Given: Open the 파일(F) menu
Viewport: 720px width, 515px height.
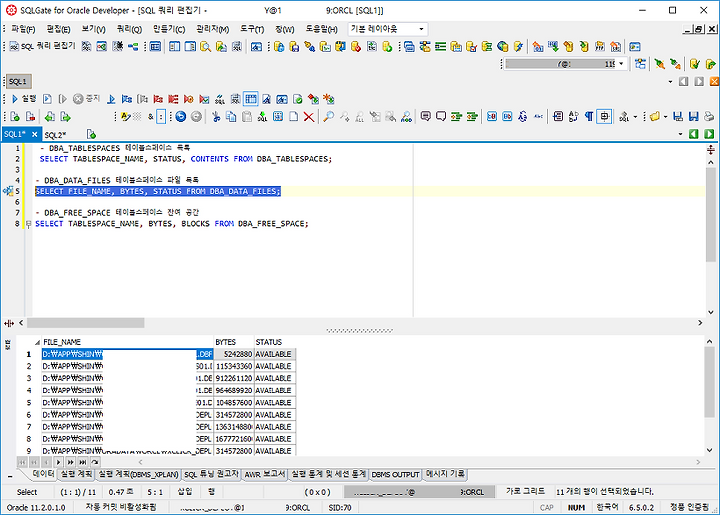Looking at the screenshot, I should [x=23, y=29].
